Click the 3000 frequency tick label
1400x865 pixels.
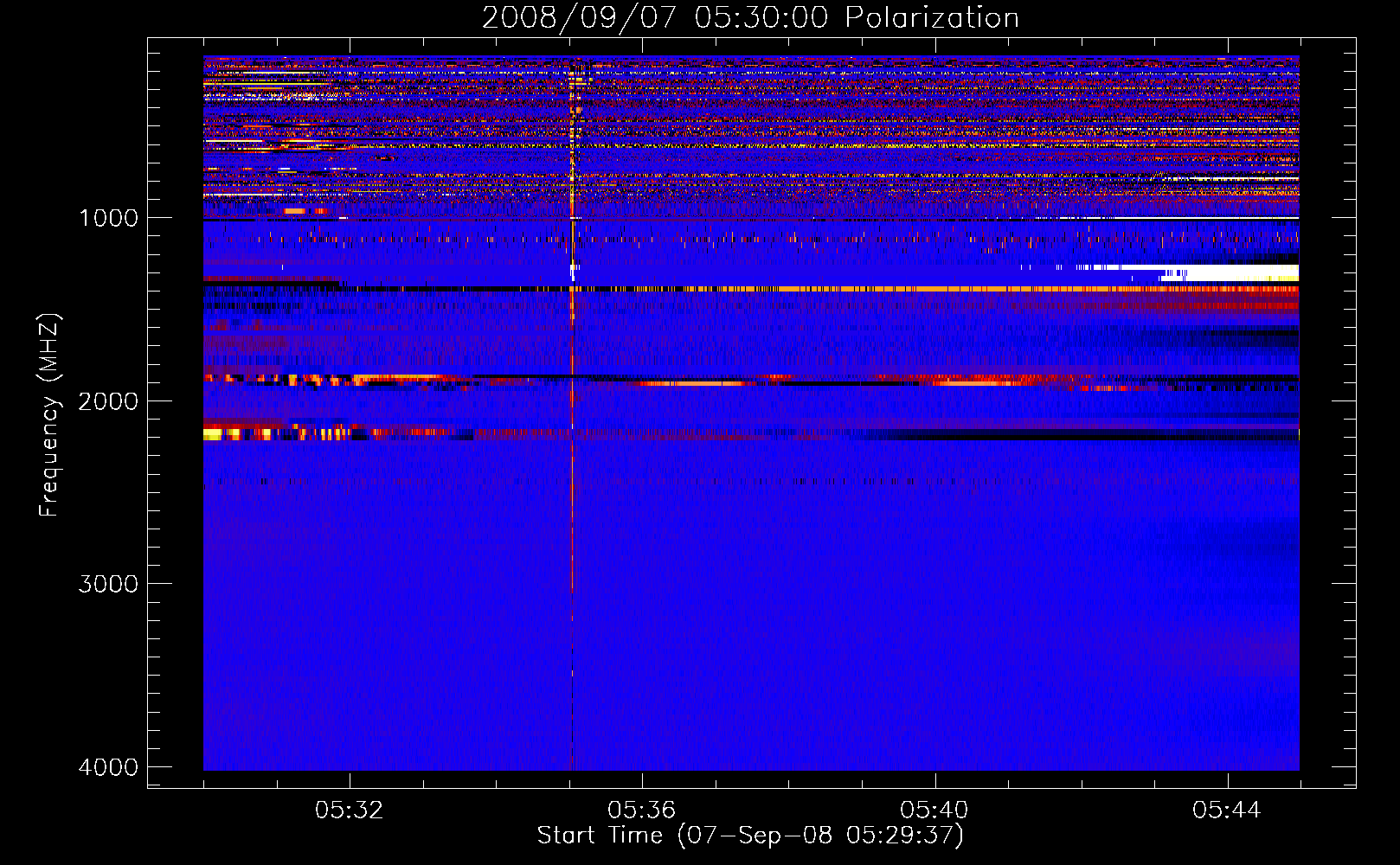[108, 584]
